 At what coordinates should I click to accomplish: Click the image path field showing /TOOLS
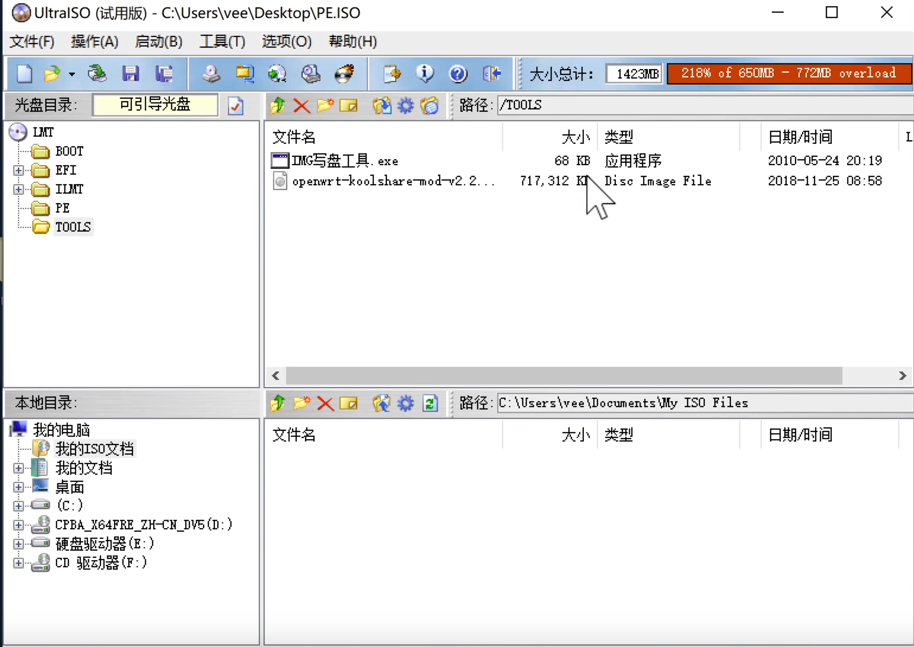click(x=705, y=105)
